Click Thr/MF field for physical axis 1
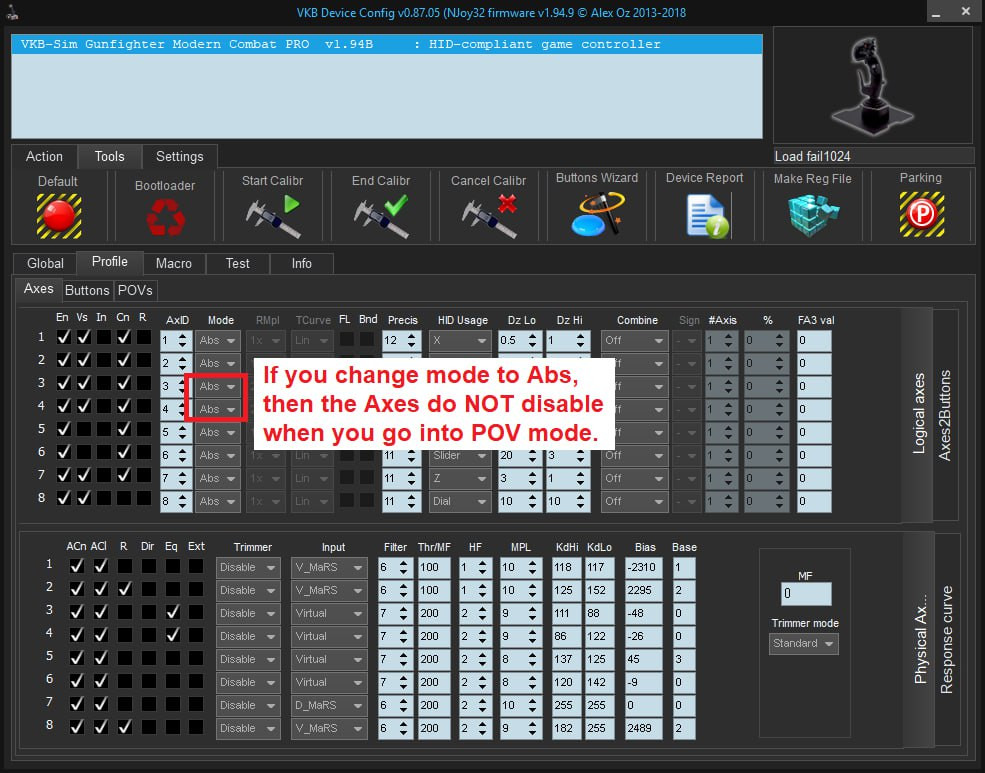Image resolution: width=985 pixels, height=773 pixels. click(434, 568)
